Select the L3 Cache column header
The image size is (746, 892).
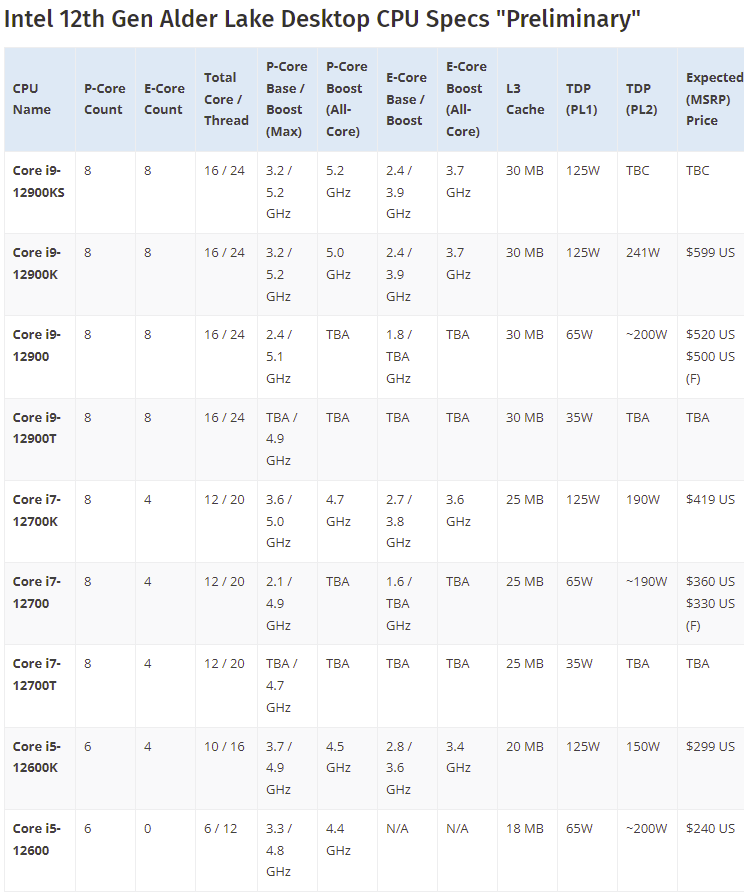click(525, 99)
